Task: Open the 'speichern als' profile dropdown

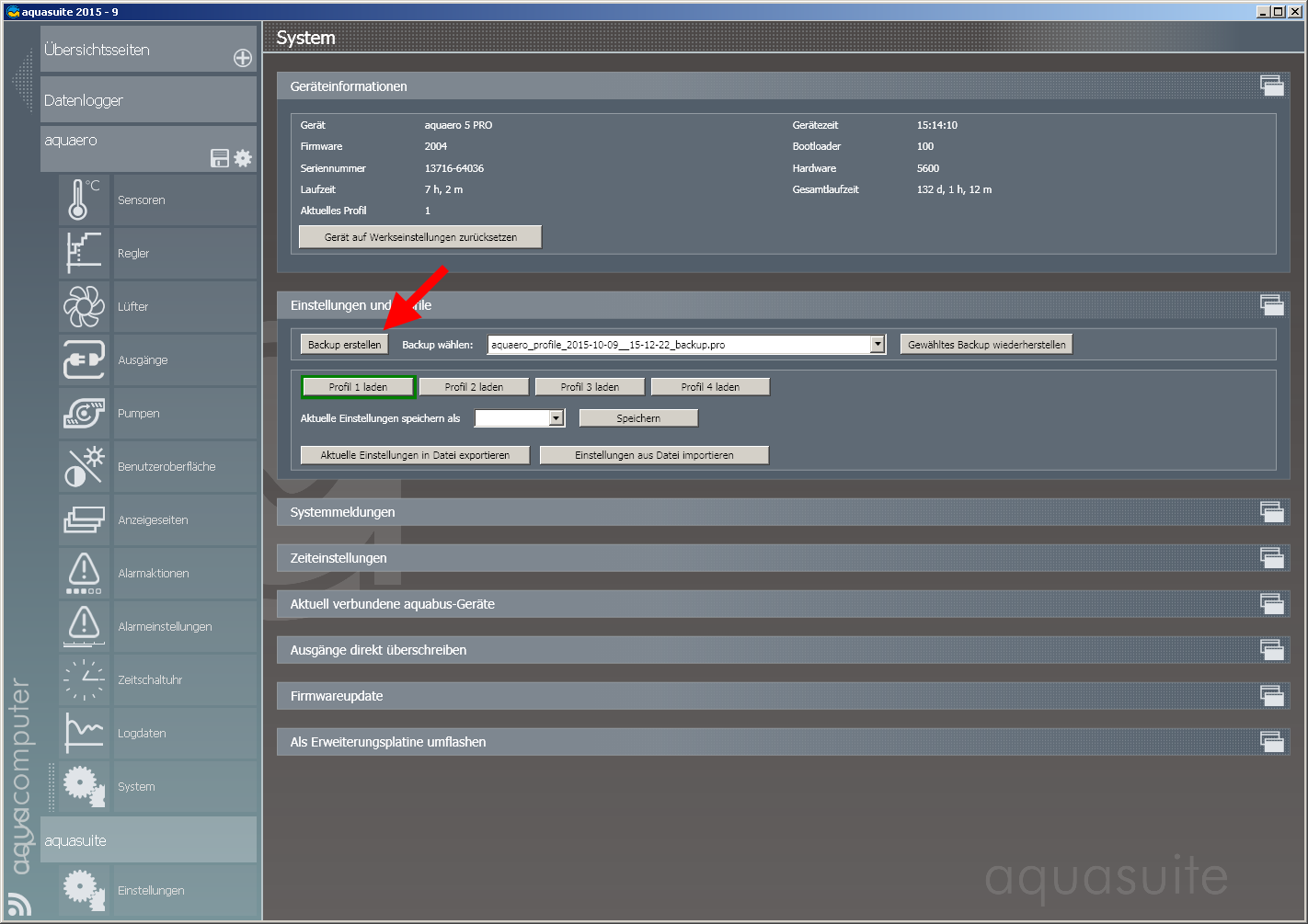Action: click(556, 418)
